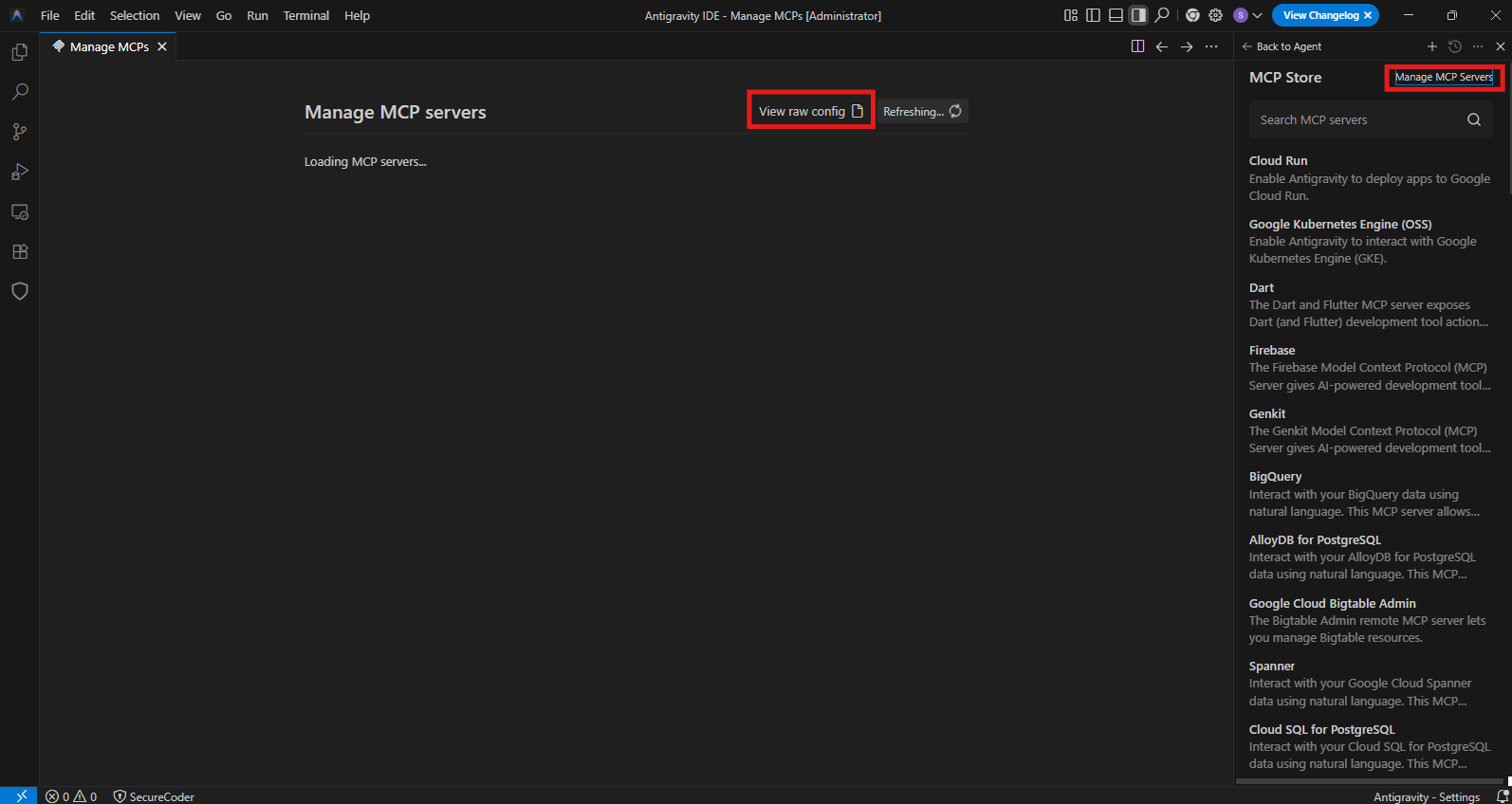The height and width of the screenshot is (804, 1512).
Task: Toggle the secondary side bar layout icon
Action: click(x=1138, y=15)
